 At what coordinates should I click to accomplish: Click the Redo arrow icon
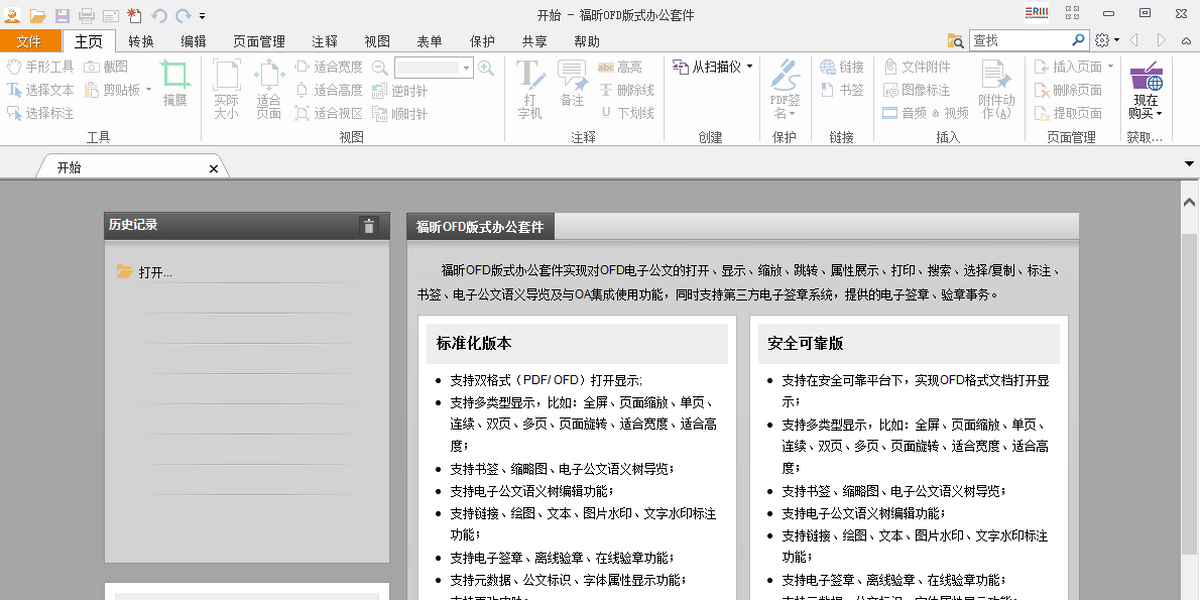[183, 15]
